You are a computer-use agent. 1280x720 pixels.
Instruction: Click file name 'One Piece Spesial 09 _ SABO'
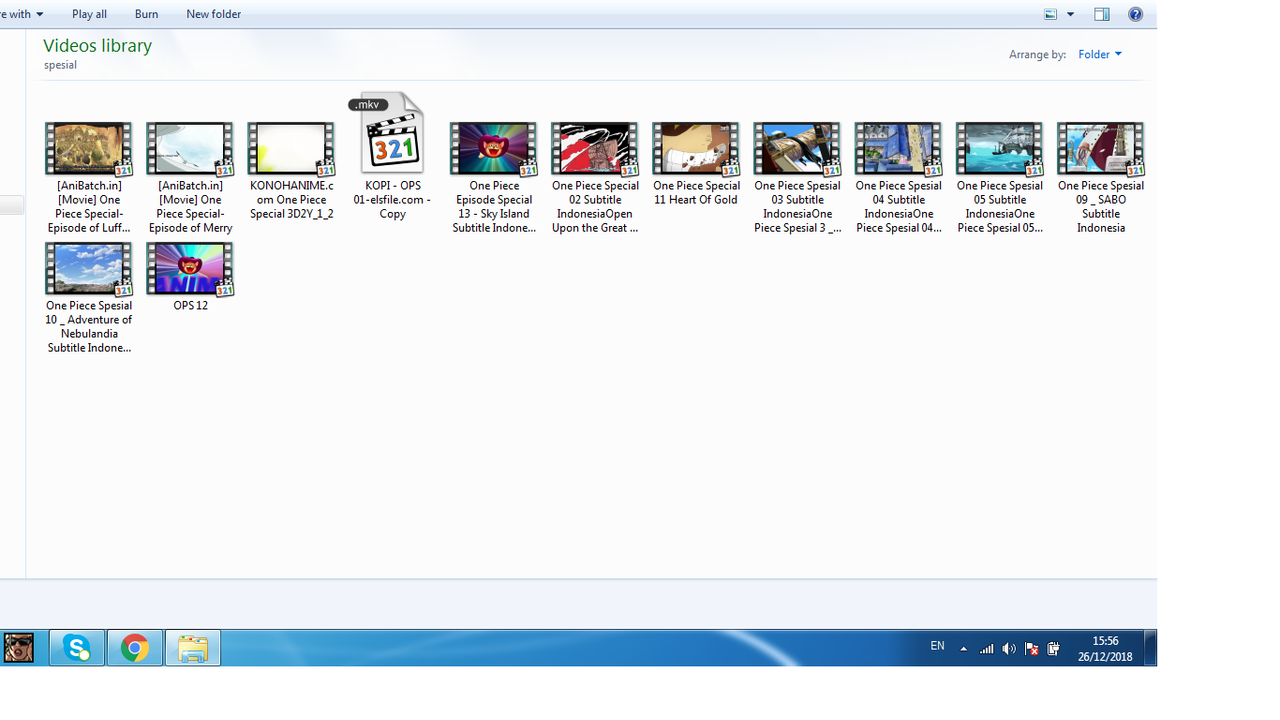point(1100,207)
